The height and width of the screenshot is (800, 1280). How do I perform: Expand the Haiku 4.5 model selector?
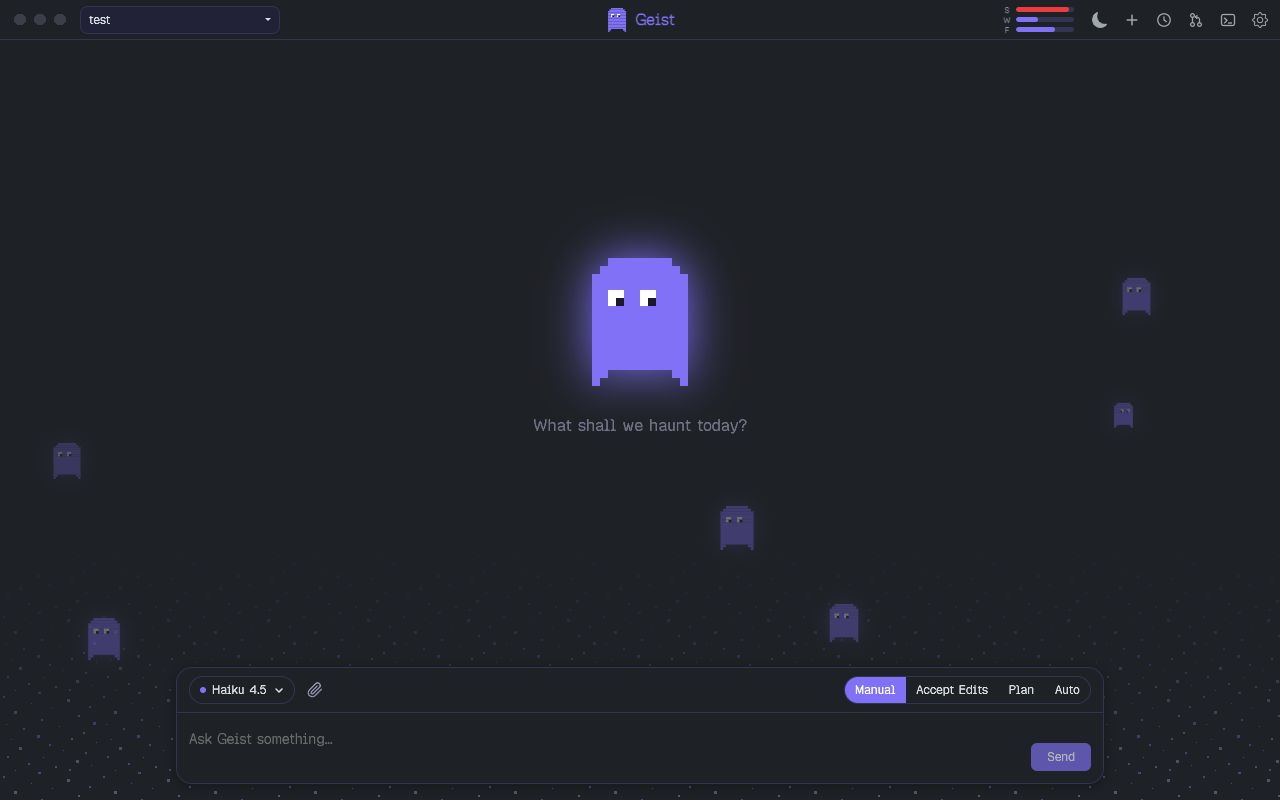point(242,690)
